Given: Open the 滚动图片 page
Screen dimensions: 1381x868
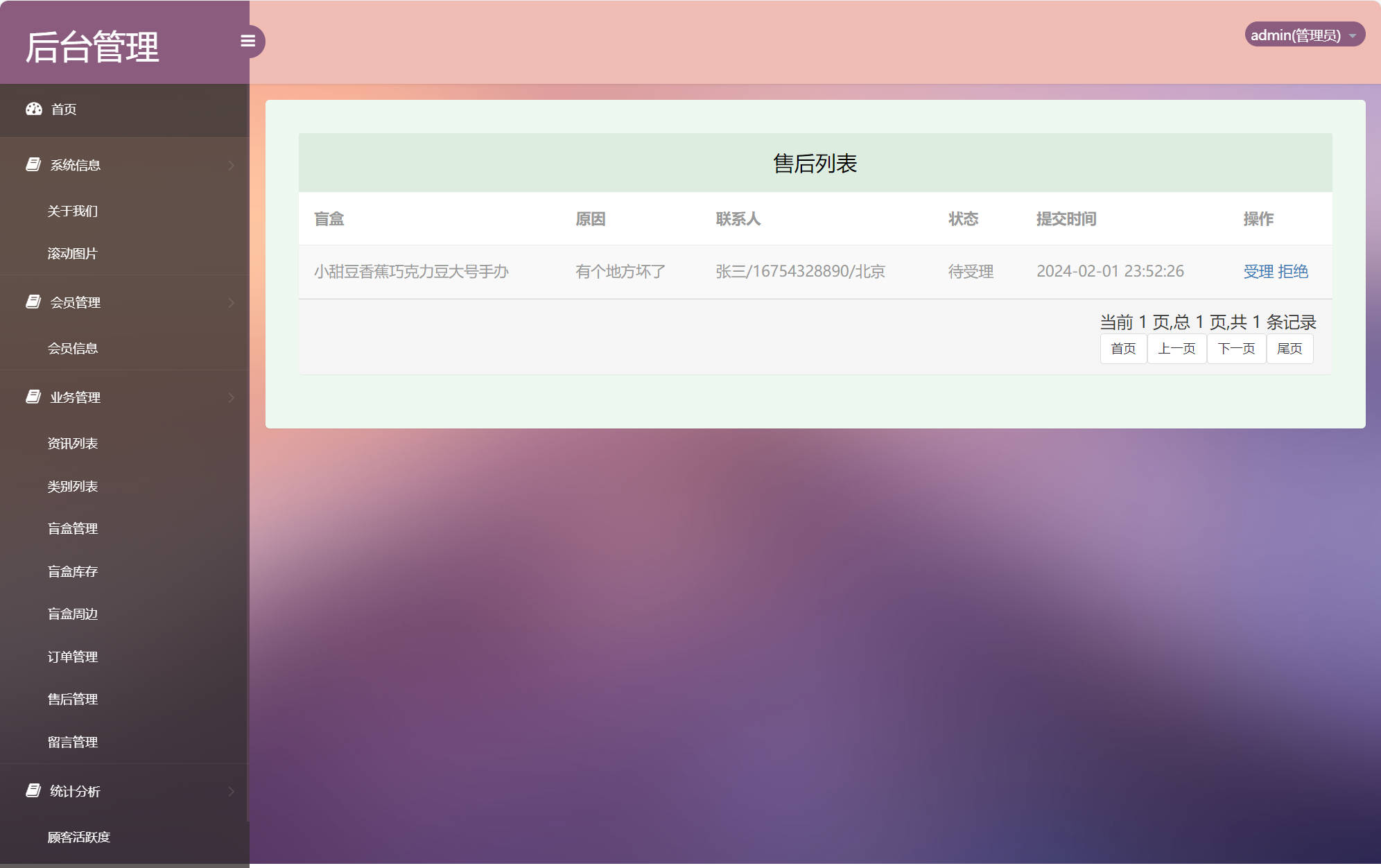Looking at the screenshot, I should 72,253.
